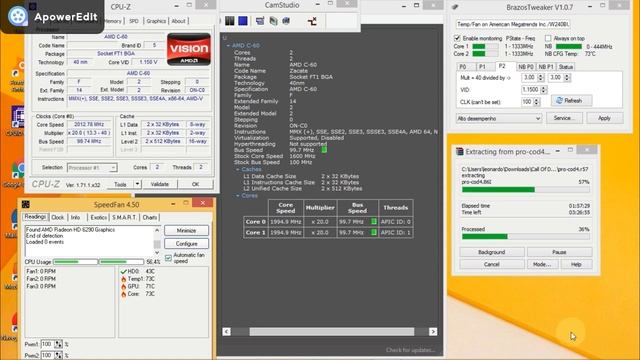Open the Tools dropdown arrow in CPU-Z
The width and height of the screenshot is (640, 360).
point(137,184)
